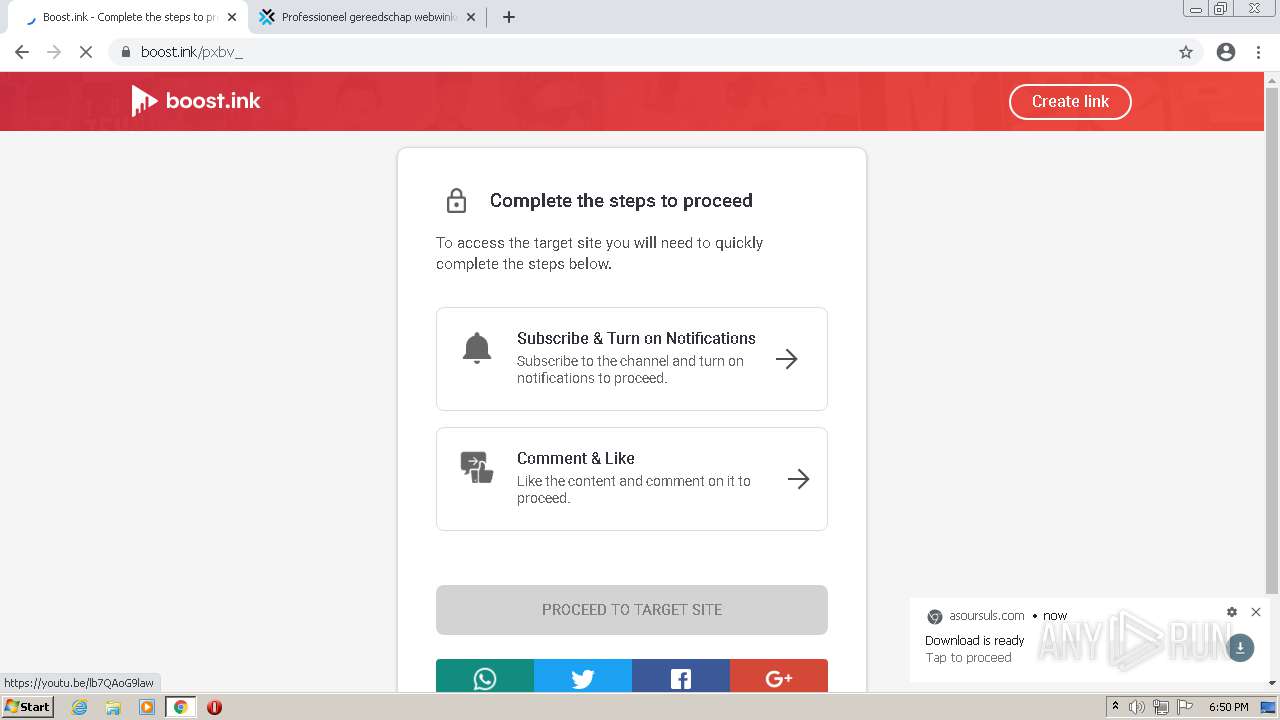
Task: Share via Facebook button
Action: coord(681,677)
